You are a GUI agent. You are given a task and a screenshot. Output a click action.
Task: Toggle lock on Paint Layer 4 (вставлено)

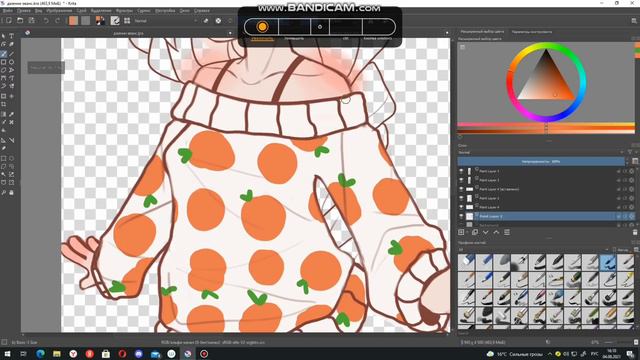coord(619,189)
